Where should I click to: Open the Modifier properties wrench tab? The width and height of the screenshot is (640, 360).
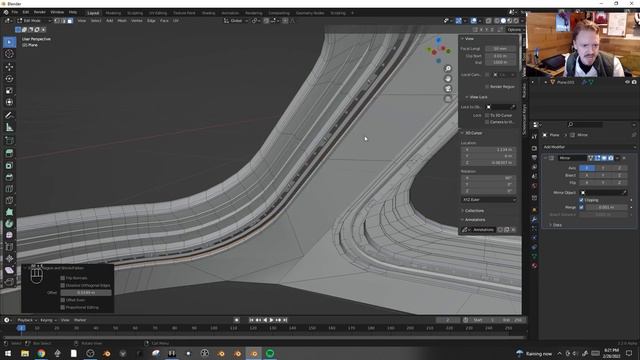534,220
